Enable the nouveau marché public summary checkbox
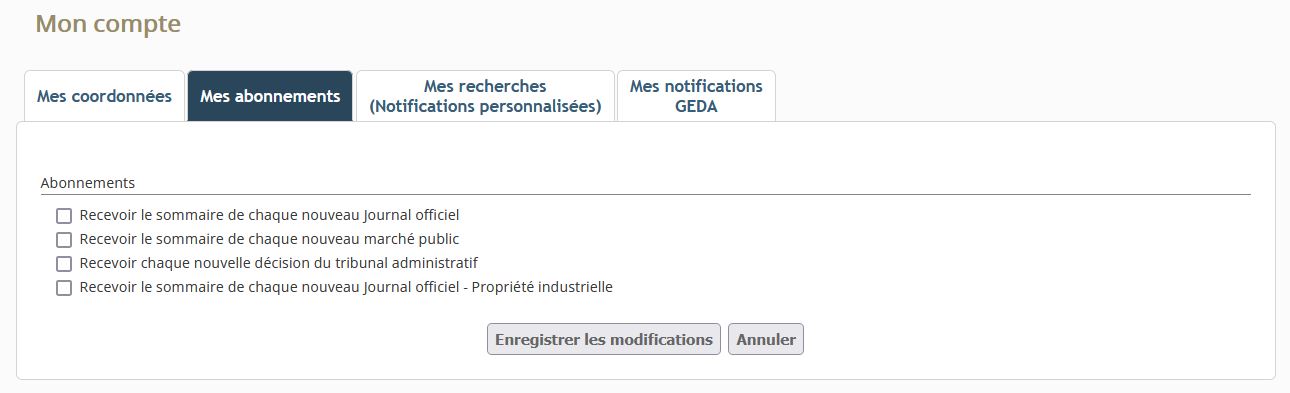The width and height of the screenshot is (1290, 393). (x=64, y=240)
